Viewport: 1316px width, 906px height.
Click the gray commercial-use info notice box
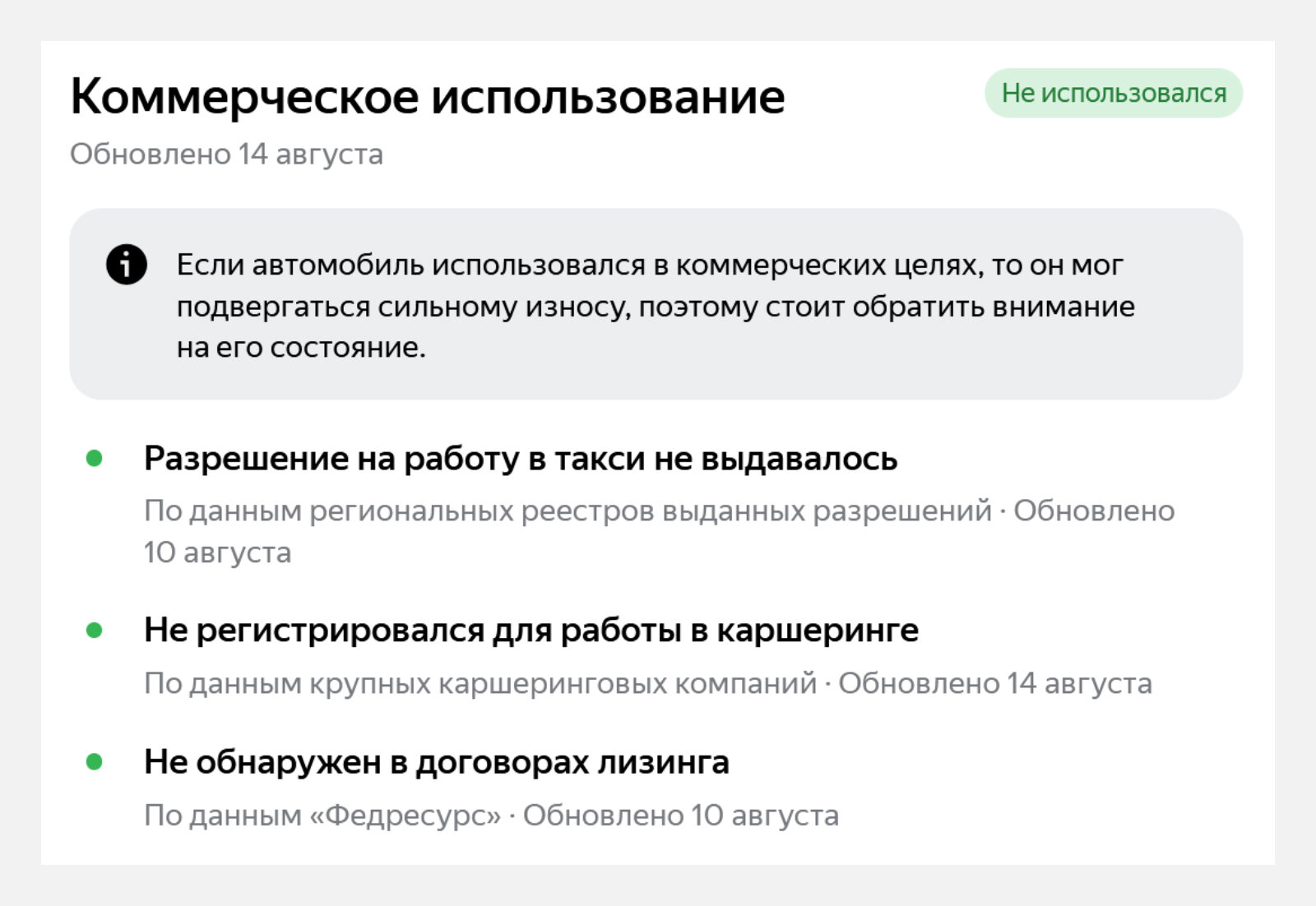point(656,304)
